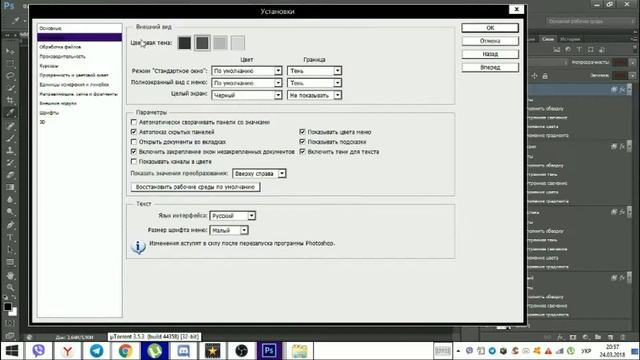Uncheck 'Показывать подсказки'

pos(302,142)
